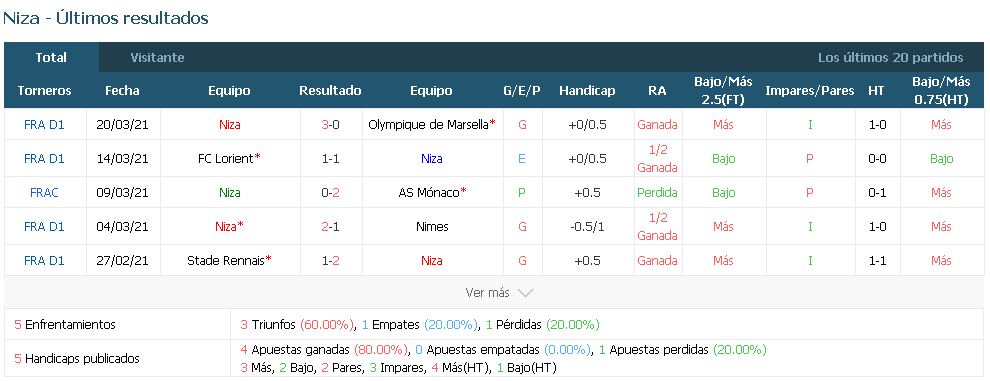Expand the Ver más chevron arrow
Image resolution: width=990 pixels, height=381 pixels.
(525, 293)
